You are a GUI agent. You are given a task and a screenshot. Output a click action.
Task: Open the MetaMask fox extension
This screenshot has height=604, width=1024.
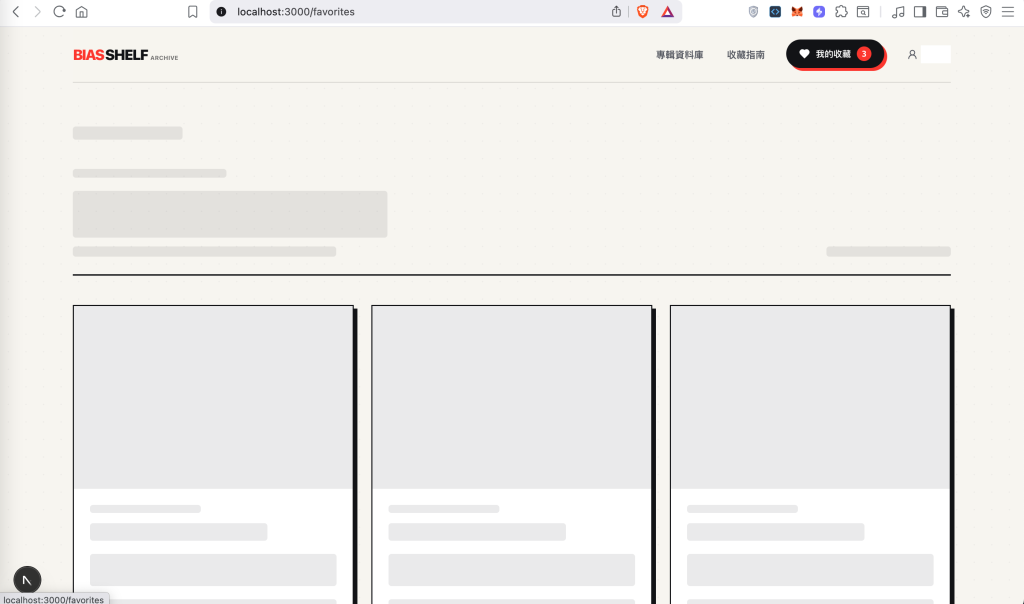[797, 12]
